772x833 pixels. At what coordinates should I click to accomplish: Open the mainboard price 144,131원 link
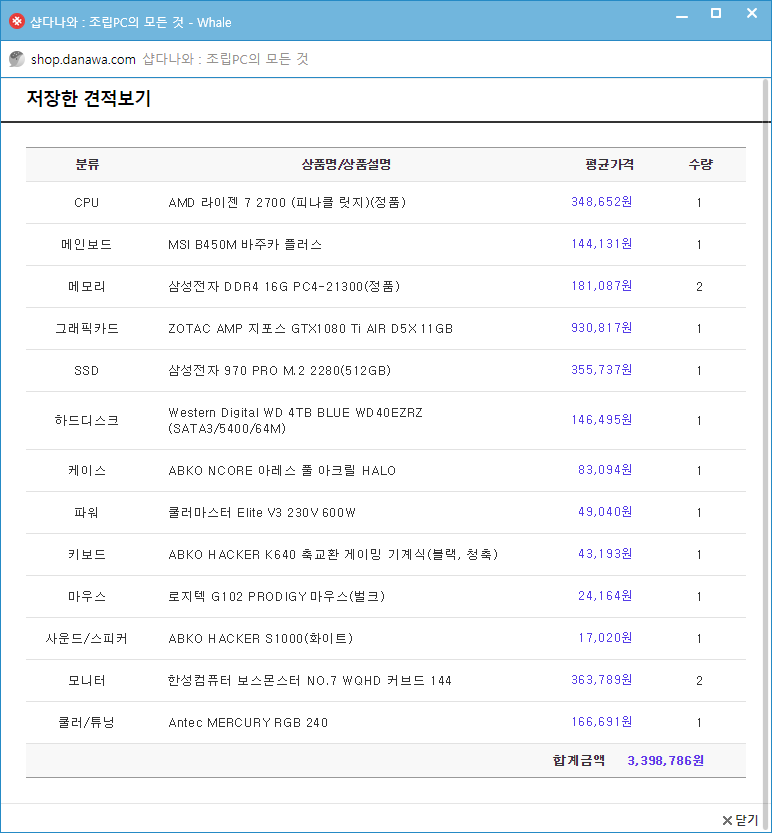pyautogui.click(x=601, y=244)
